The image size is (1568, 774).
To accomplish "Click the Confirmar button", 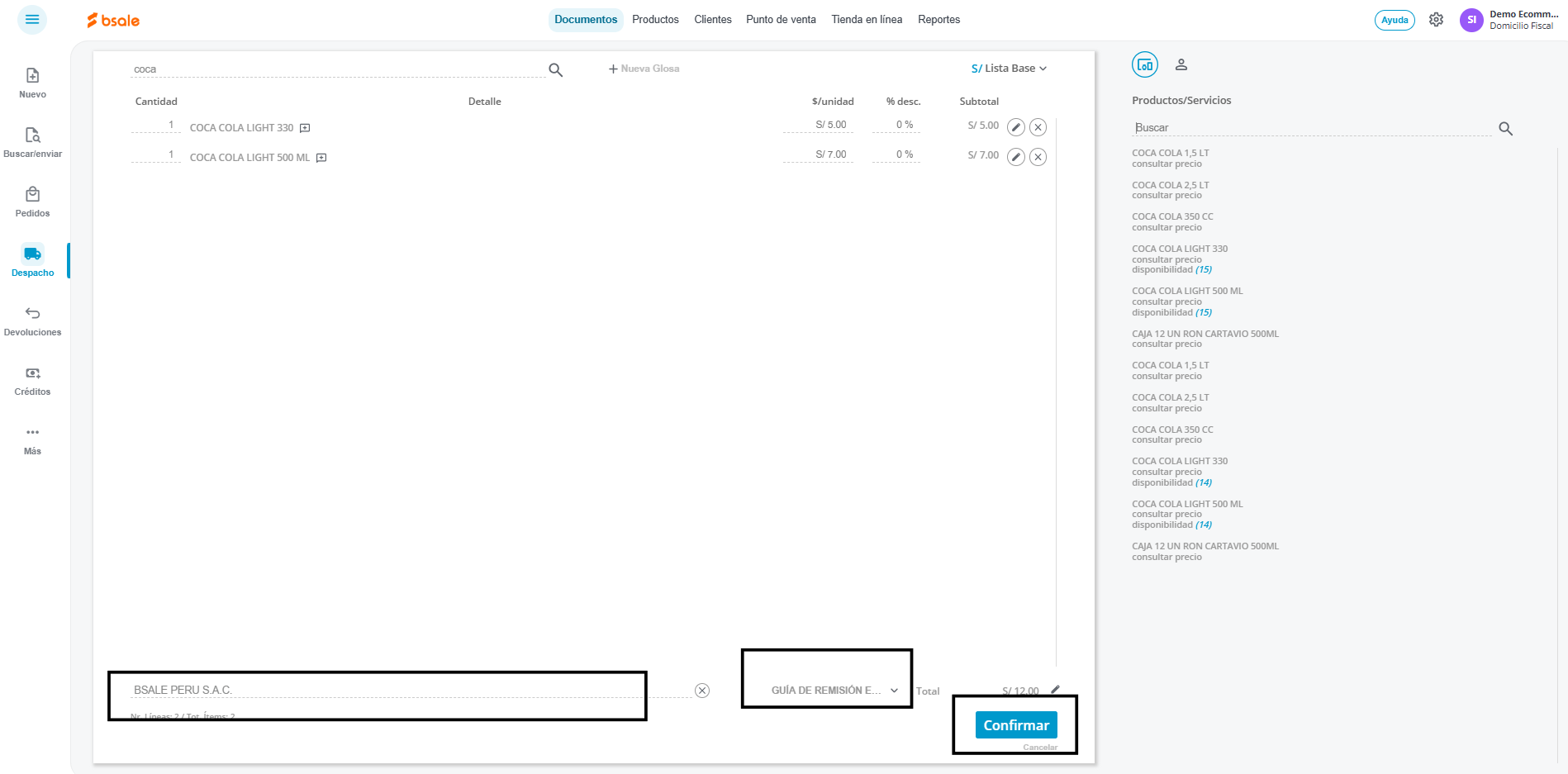I will point(1016,725).
